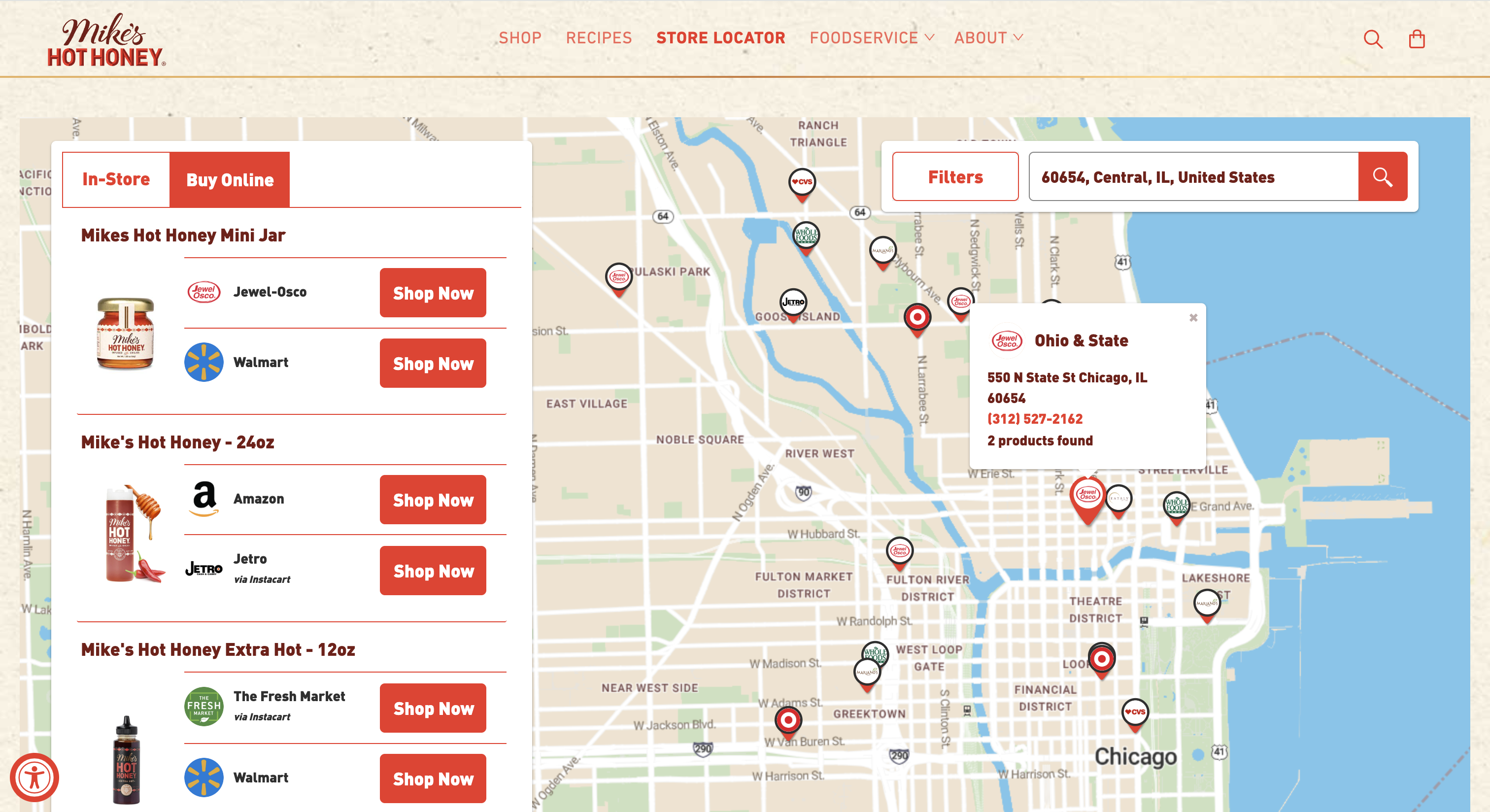Screen dimensions: 1490x812
Task: Switch to the Buy Online tab
Action: tap(230, 179)
